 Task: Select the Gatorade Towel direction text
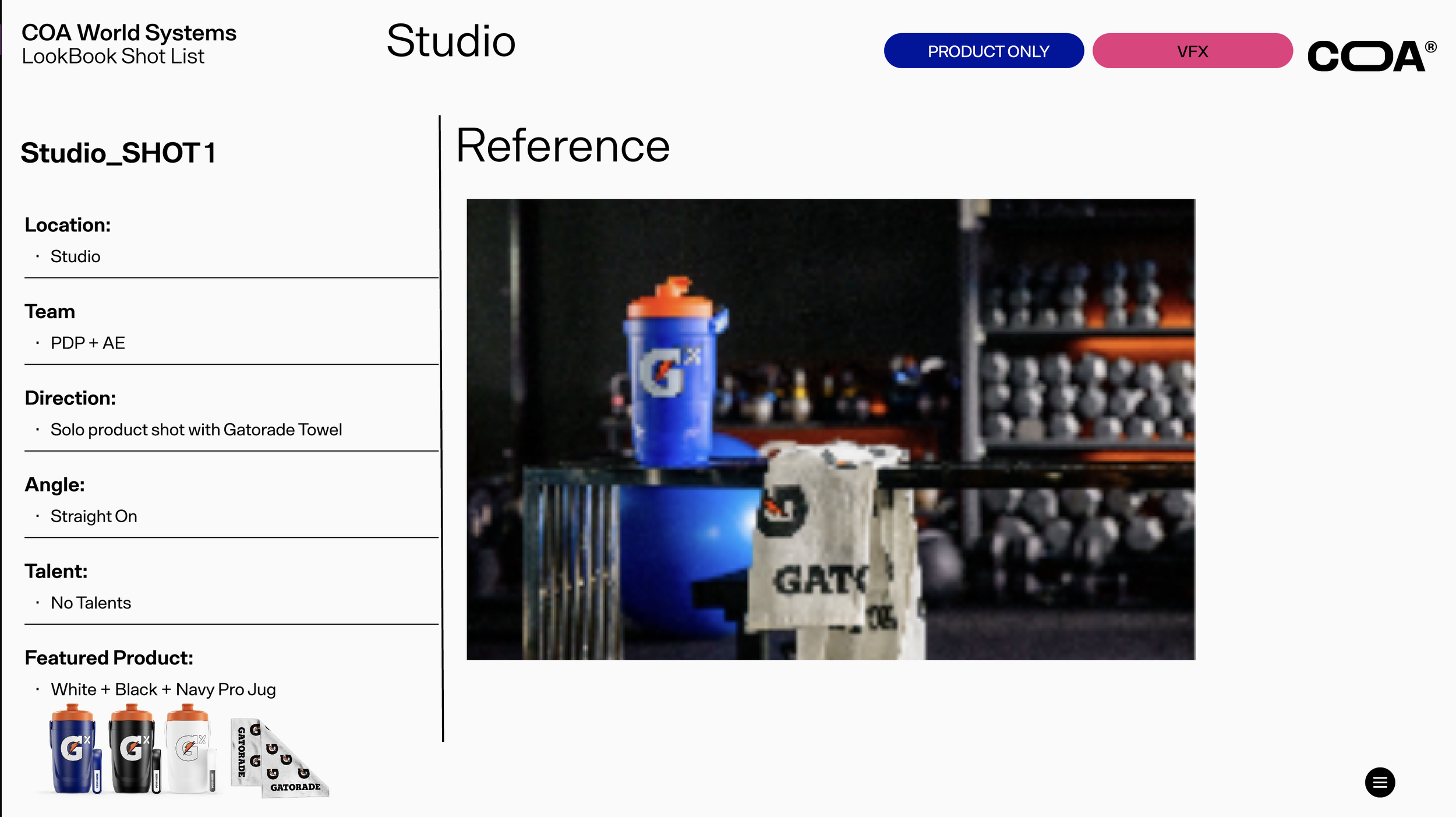(x=196, y=429)
